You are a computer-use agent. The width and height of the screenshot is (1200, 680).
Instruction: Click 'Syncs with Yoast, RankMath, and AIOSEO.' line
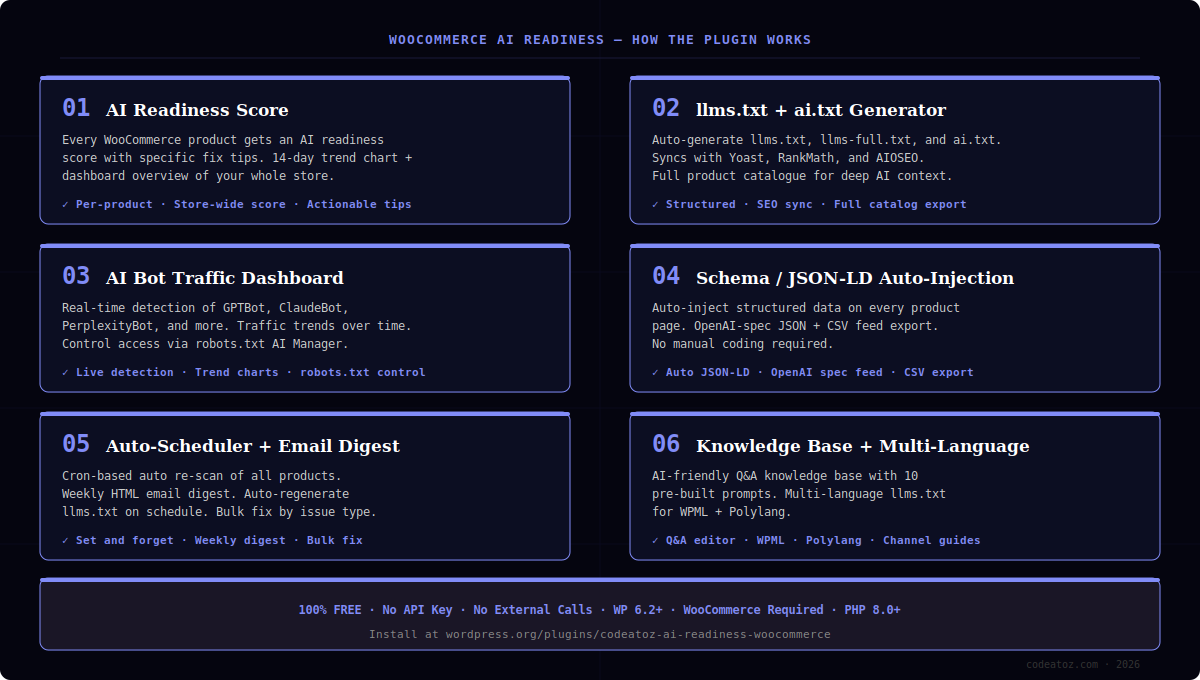(x=789, y=158)
